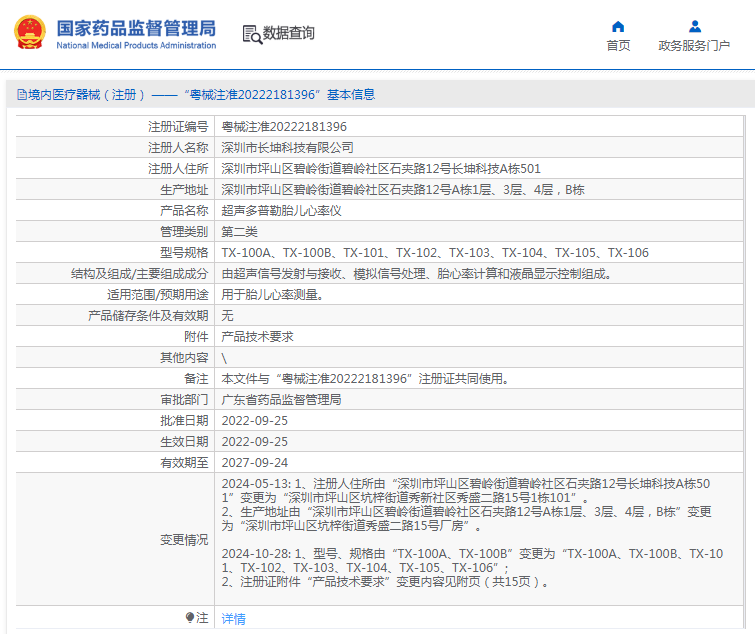Select the 2024-05-13 change record text
The image size is (755, 634).
pos(466,505)
